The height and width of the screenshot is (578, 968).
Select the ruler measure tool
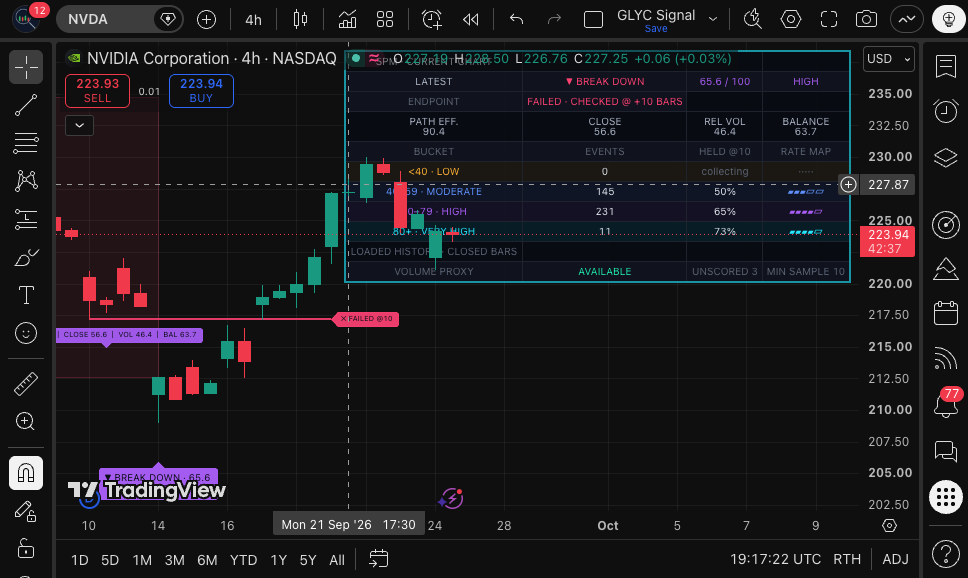point(26,383)
